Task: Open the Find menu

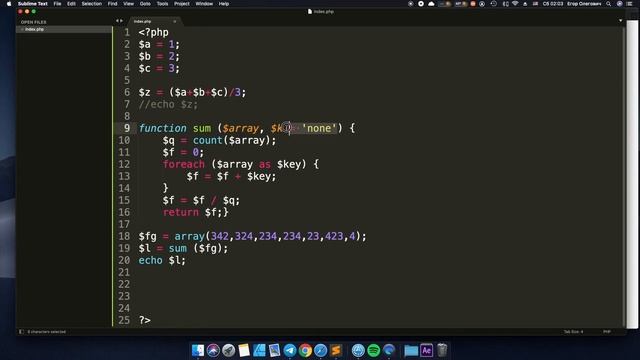Action: tap(112, 4)
